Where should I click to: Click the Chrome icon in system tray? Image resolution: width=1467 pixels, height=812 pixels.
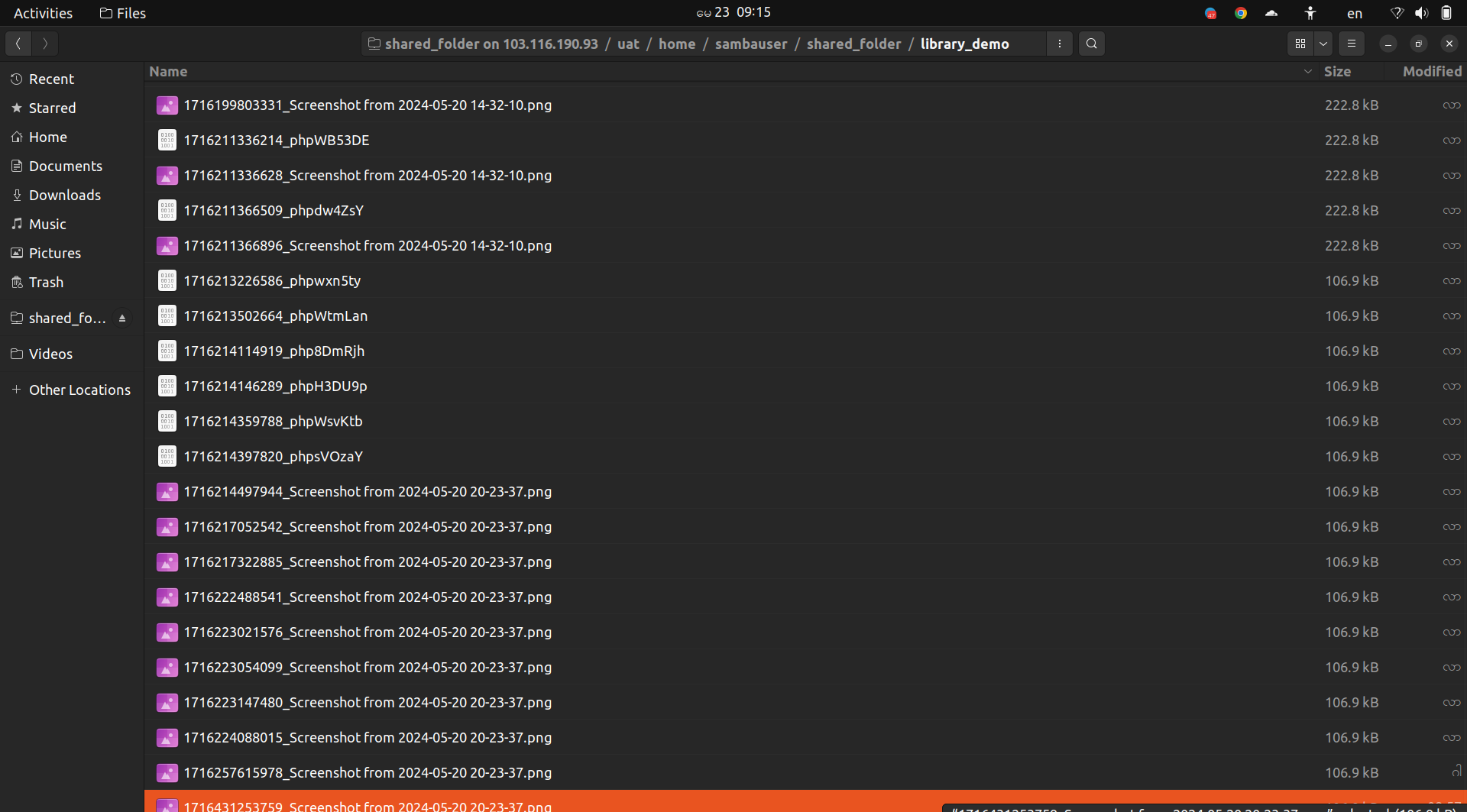click(1241, 13)
